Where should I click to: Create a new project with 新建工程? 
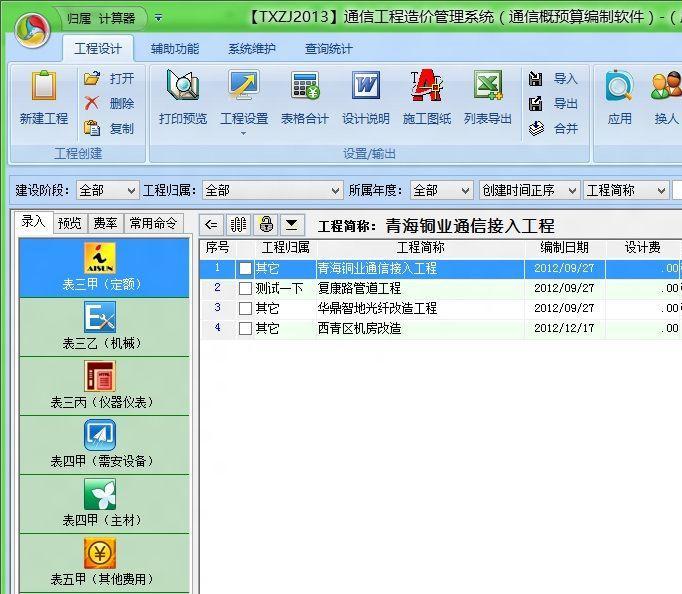tap(43, 98)
